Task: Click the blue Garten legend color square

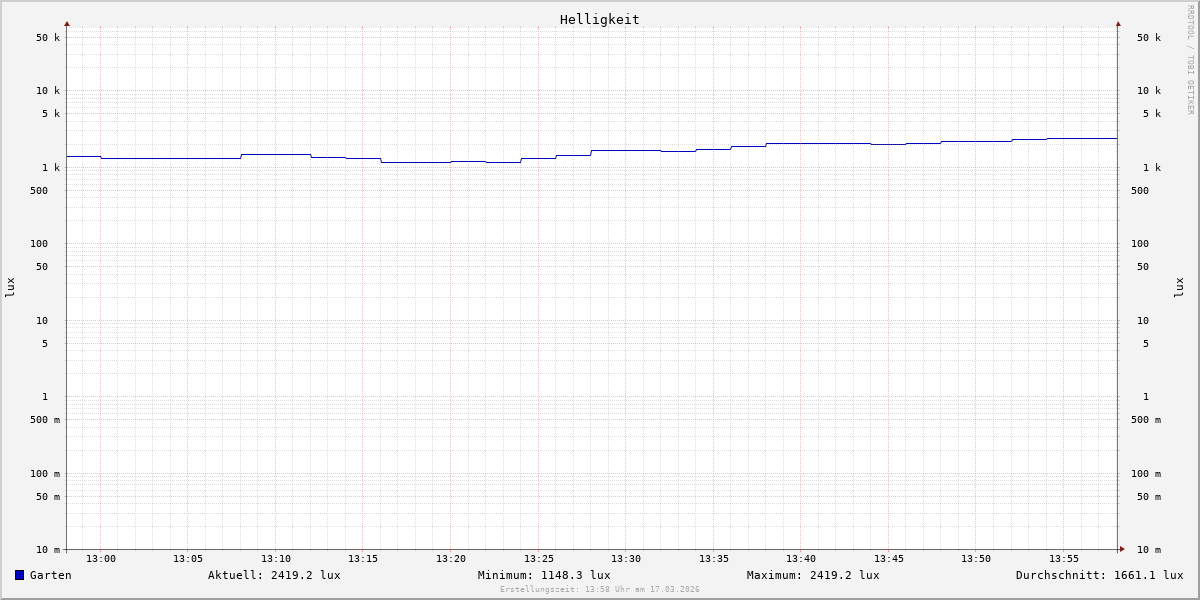Action: tap(19, 575)
